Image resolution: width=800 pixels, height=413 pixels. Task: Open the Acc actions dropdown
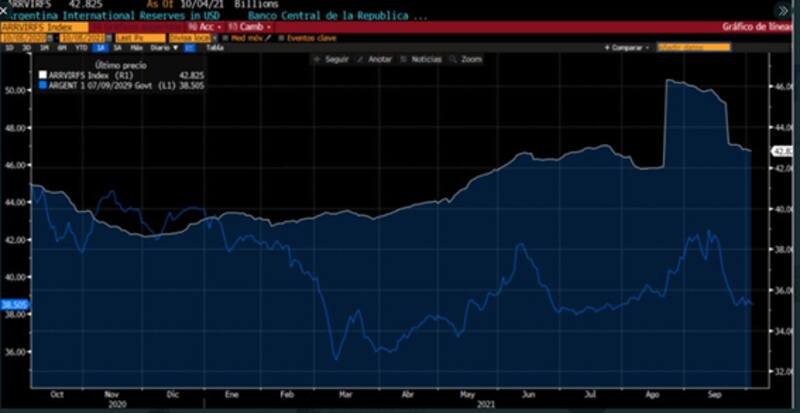[x=208, y=27]
